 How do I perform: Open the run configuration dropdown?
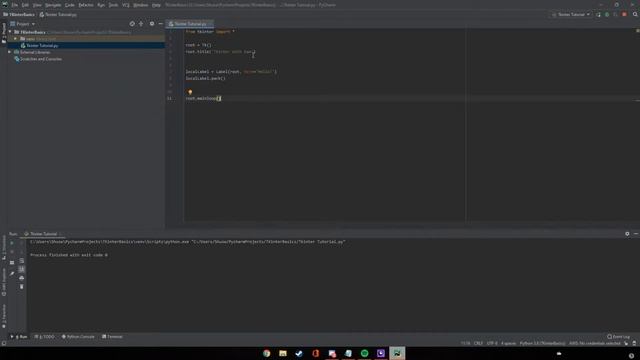point(571,14)
